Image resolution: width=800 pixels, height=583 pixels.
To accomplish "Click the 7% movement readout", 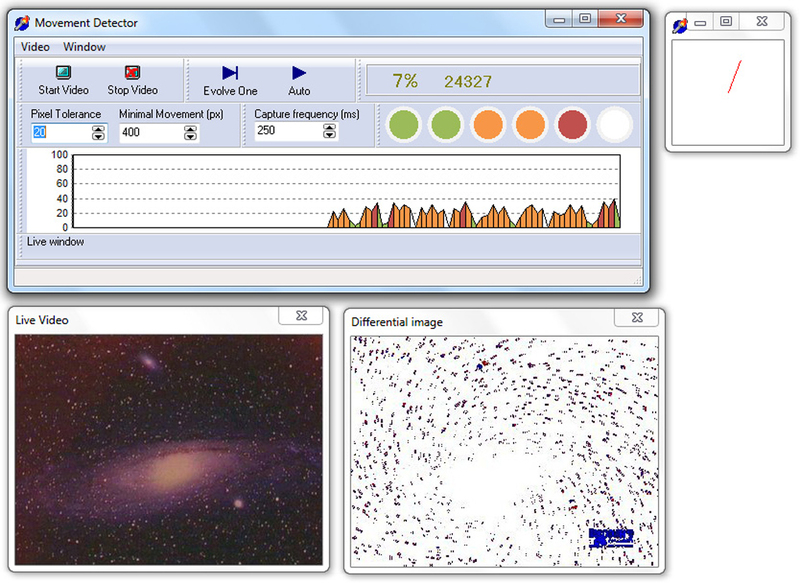I will point(405,81).
